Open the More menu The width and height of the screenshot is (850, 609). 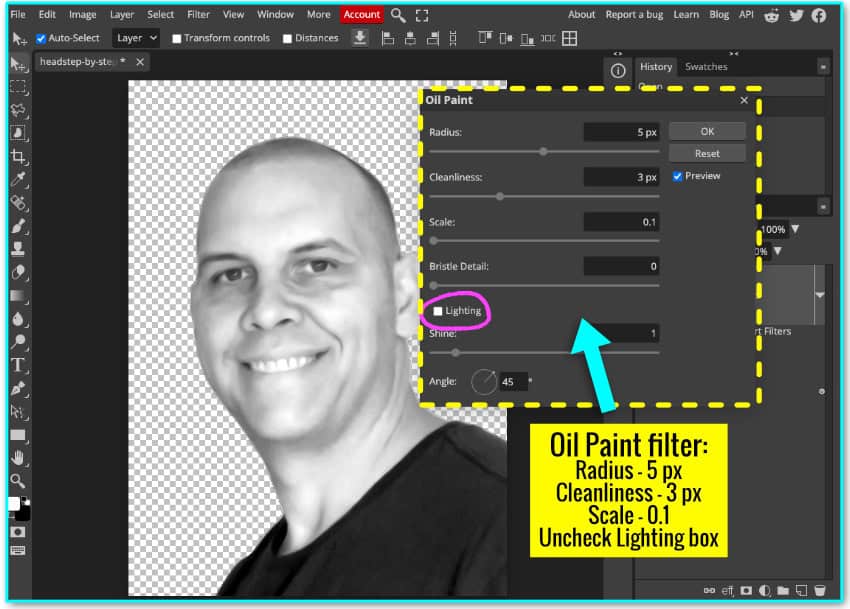coord(319,15)
